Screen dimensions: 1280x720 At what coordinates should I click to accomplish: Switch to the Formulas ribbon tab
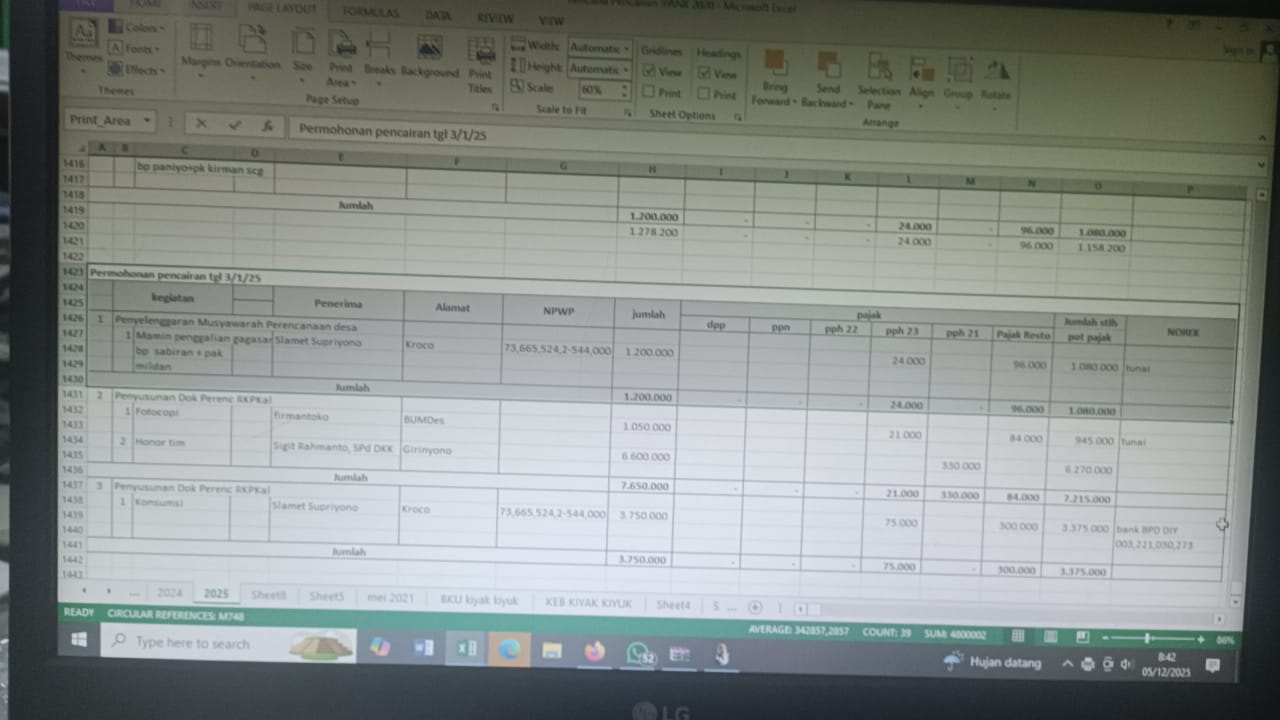[370, 13]
